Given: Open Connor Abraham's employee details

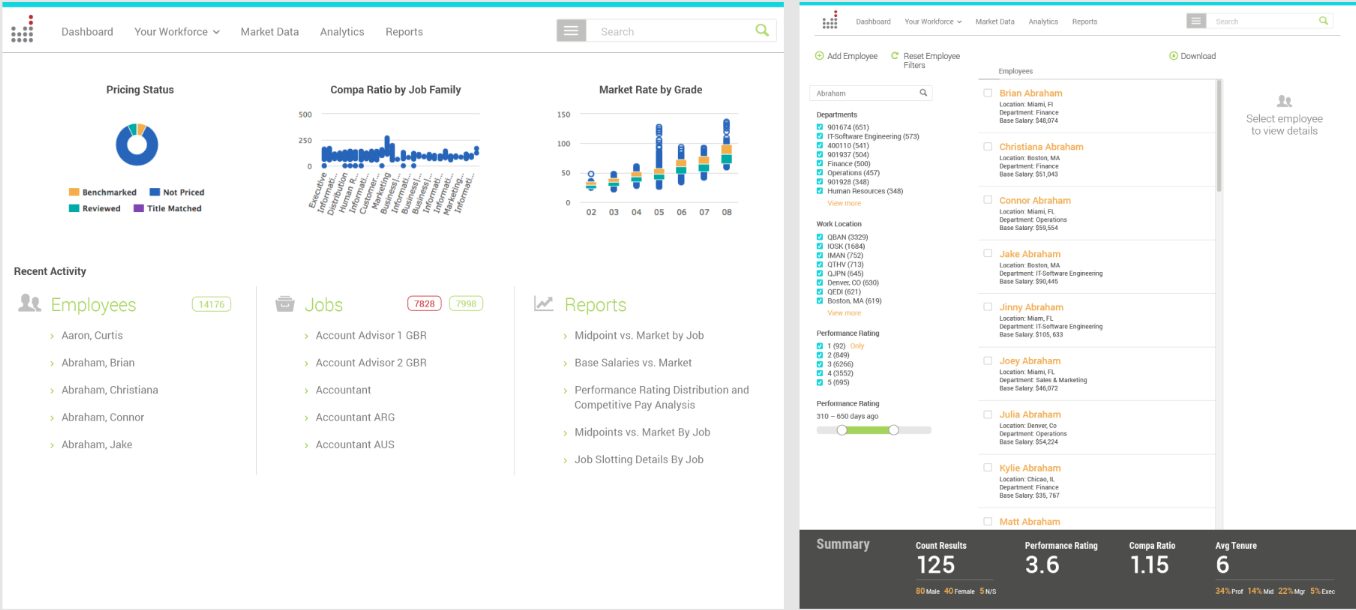Looking at the screenshot, I should coord(1035,200).
